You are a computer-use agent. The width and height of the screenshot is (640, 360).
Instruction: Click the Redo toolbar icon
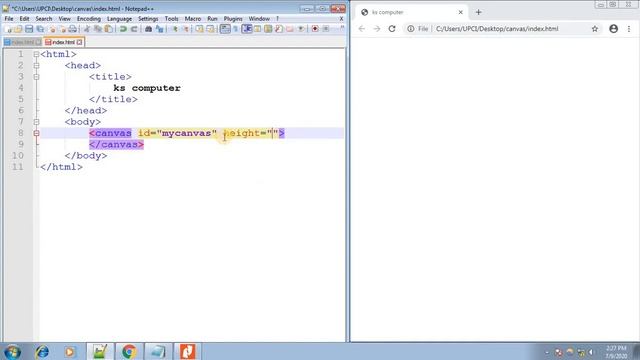coord(134,29)
